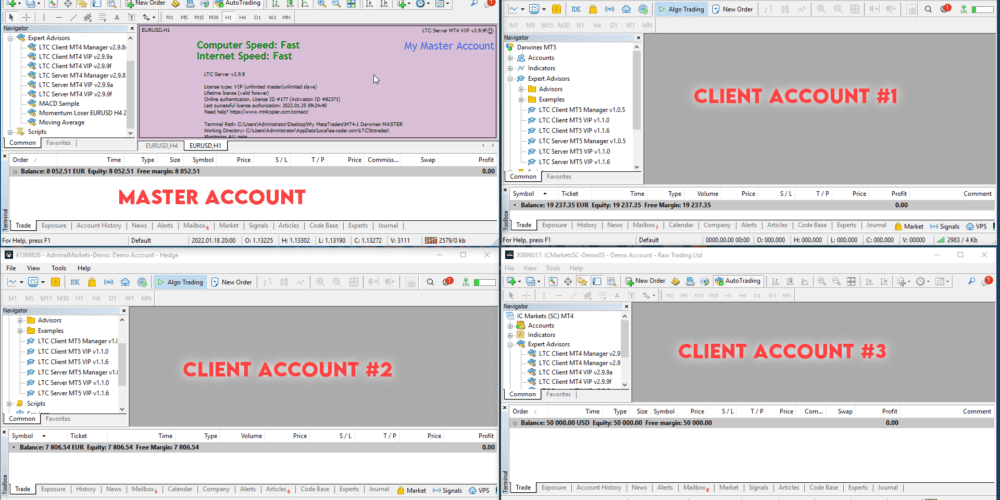Select crosshair tool in ICMarkets window toolbar

coord(525,295)
